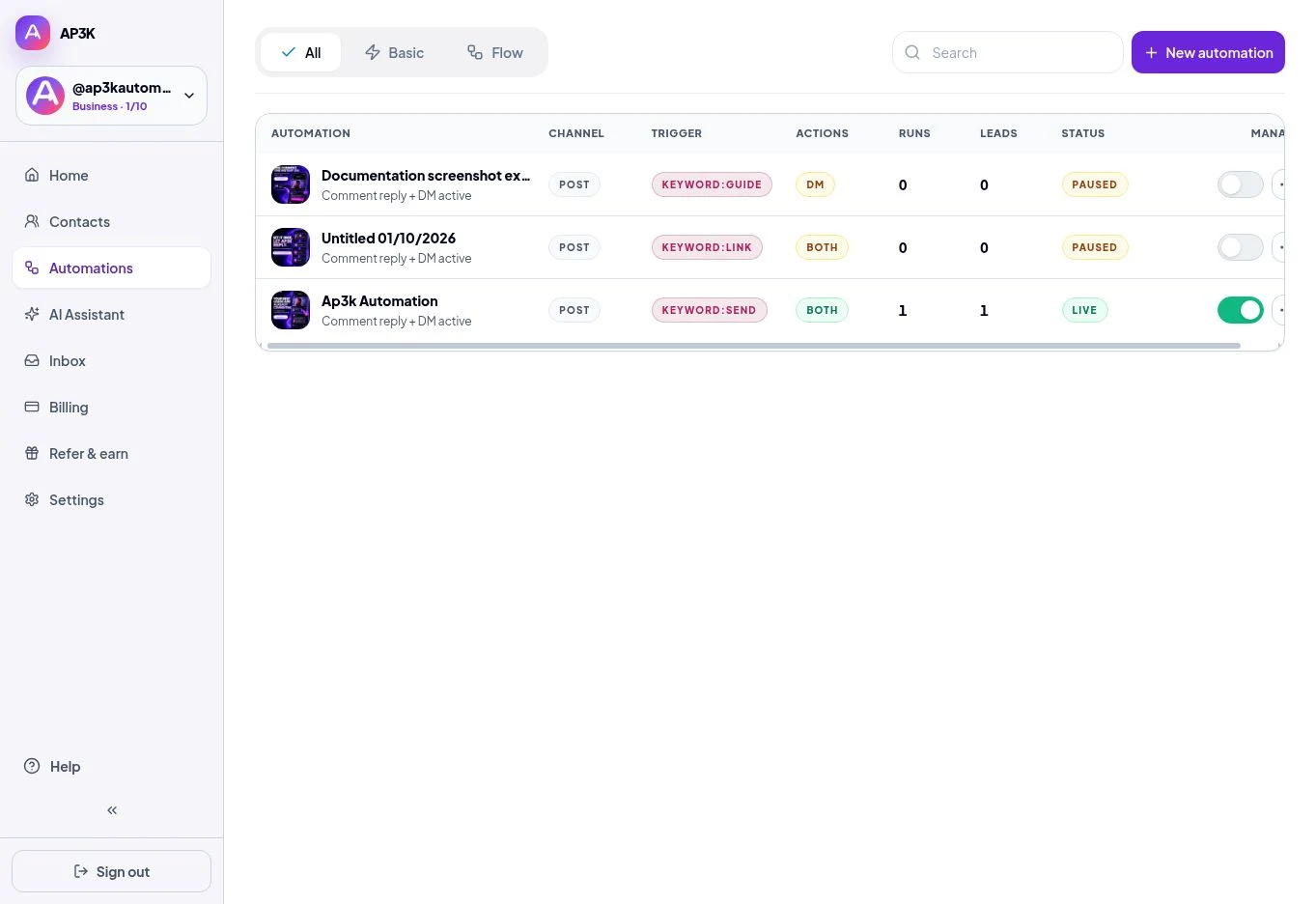Click the Business · 1/10 plan label
The width and height of the screenshot is (1316, 904).
point(110,106)
